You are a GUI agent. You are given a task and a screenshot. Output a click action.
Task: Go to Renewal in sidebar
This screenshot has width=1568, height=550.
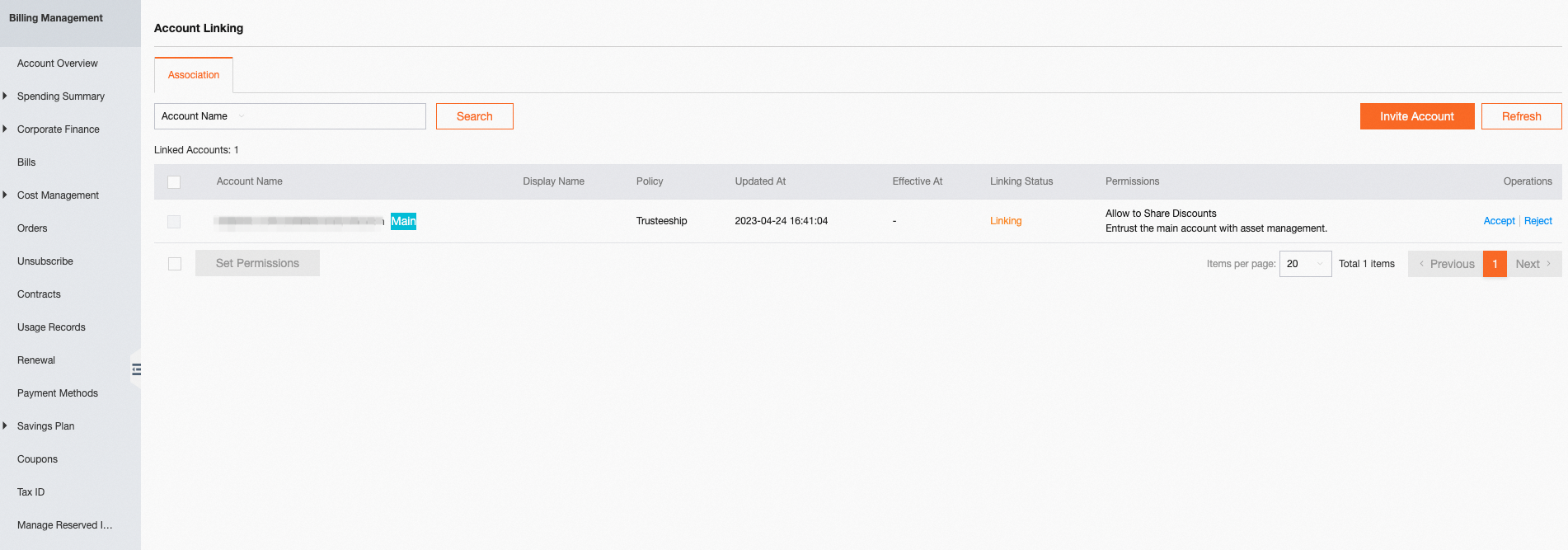point(36,360)
